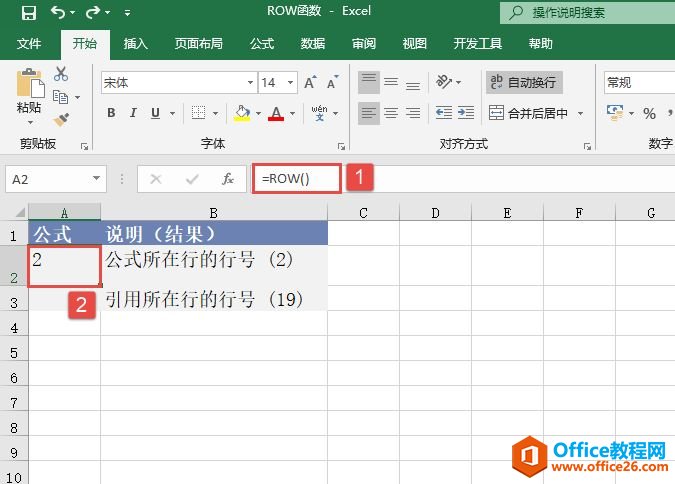
Task: Open the Undo history dropdown arrow
Action: (72, 13)
